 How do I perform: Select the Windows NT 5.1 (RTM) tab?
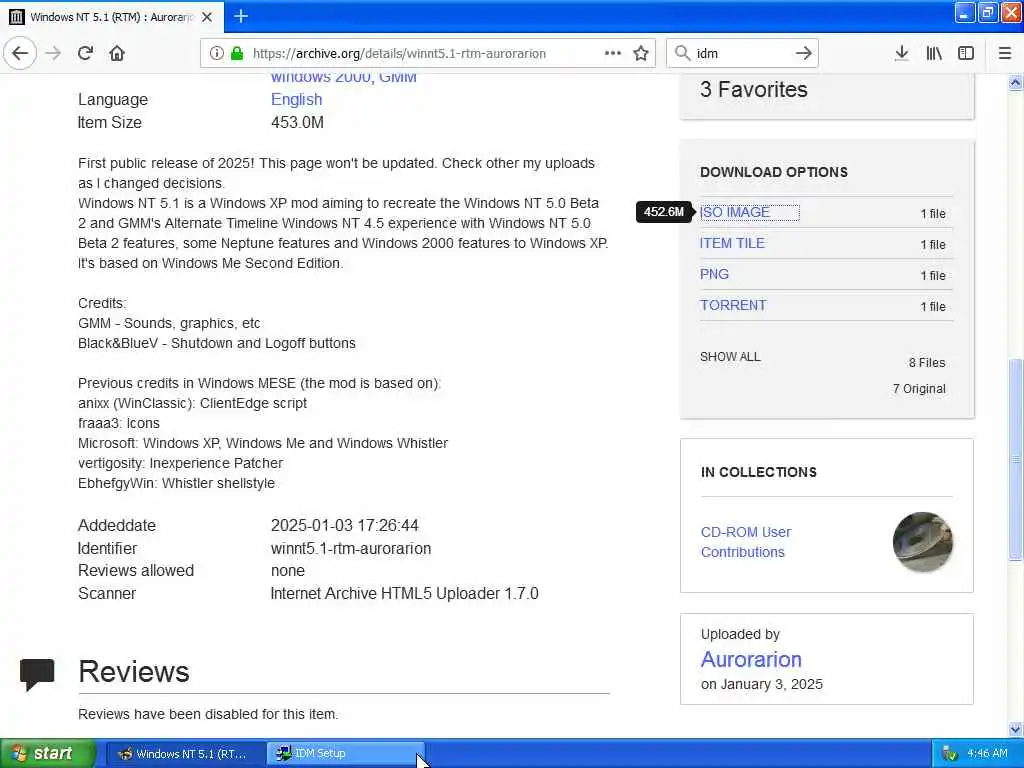pos(112,17)
